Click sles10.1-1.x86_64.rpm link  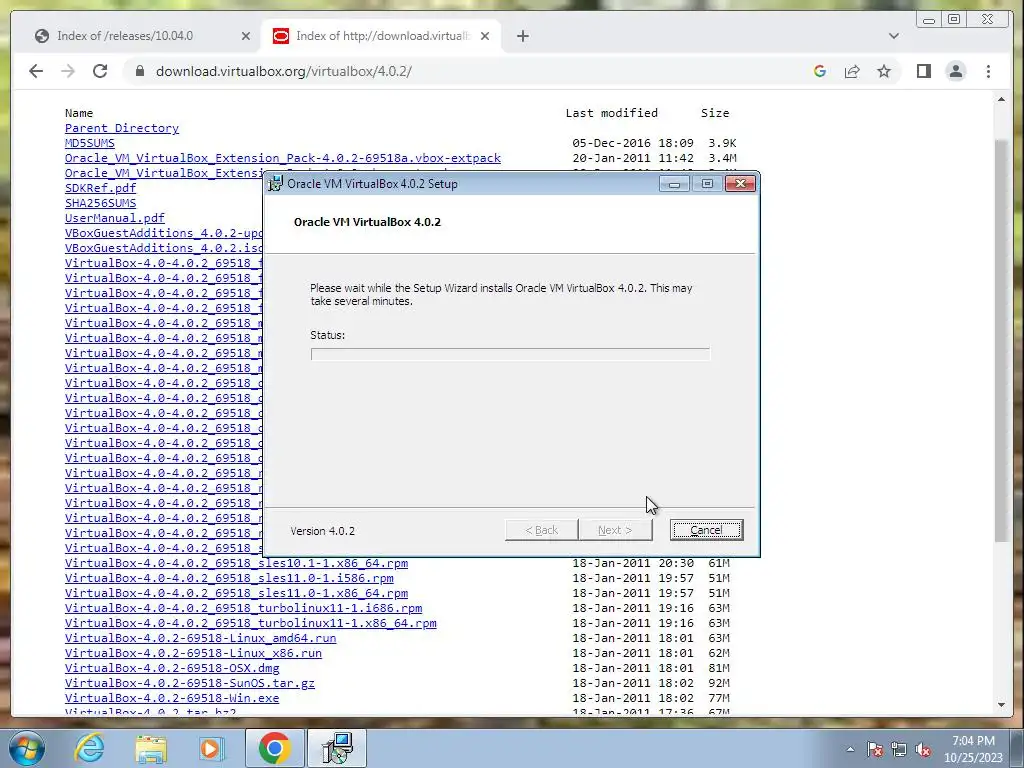point(236,563)
